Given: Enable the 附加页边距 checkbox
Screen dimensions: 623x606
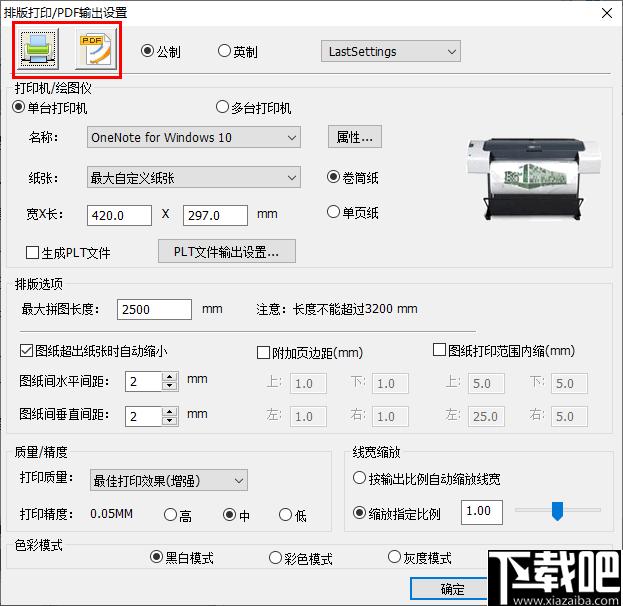Looking at the screenshot, I should [264, 352].
